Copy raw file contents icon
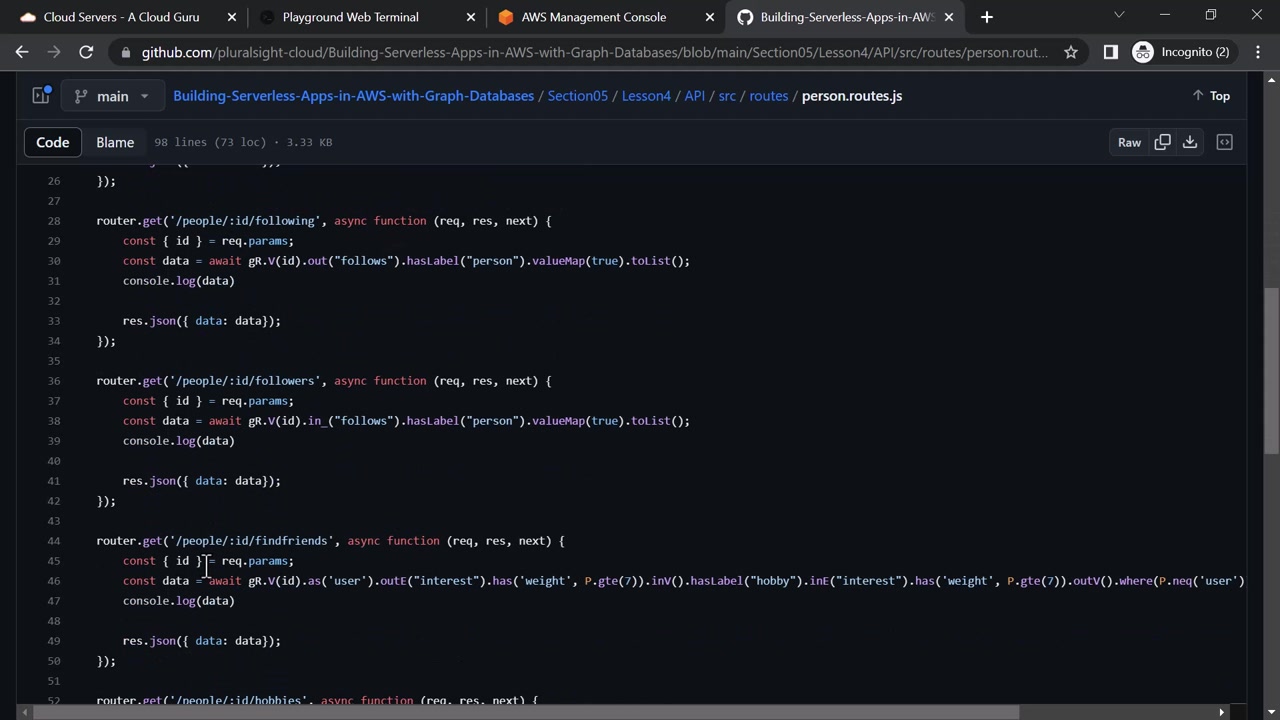Screen dimensions: 1280x720 pos(1162,142)
